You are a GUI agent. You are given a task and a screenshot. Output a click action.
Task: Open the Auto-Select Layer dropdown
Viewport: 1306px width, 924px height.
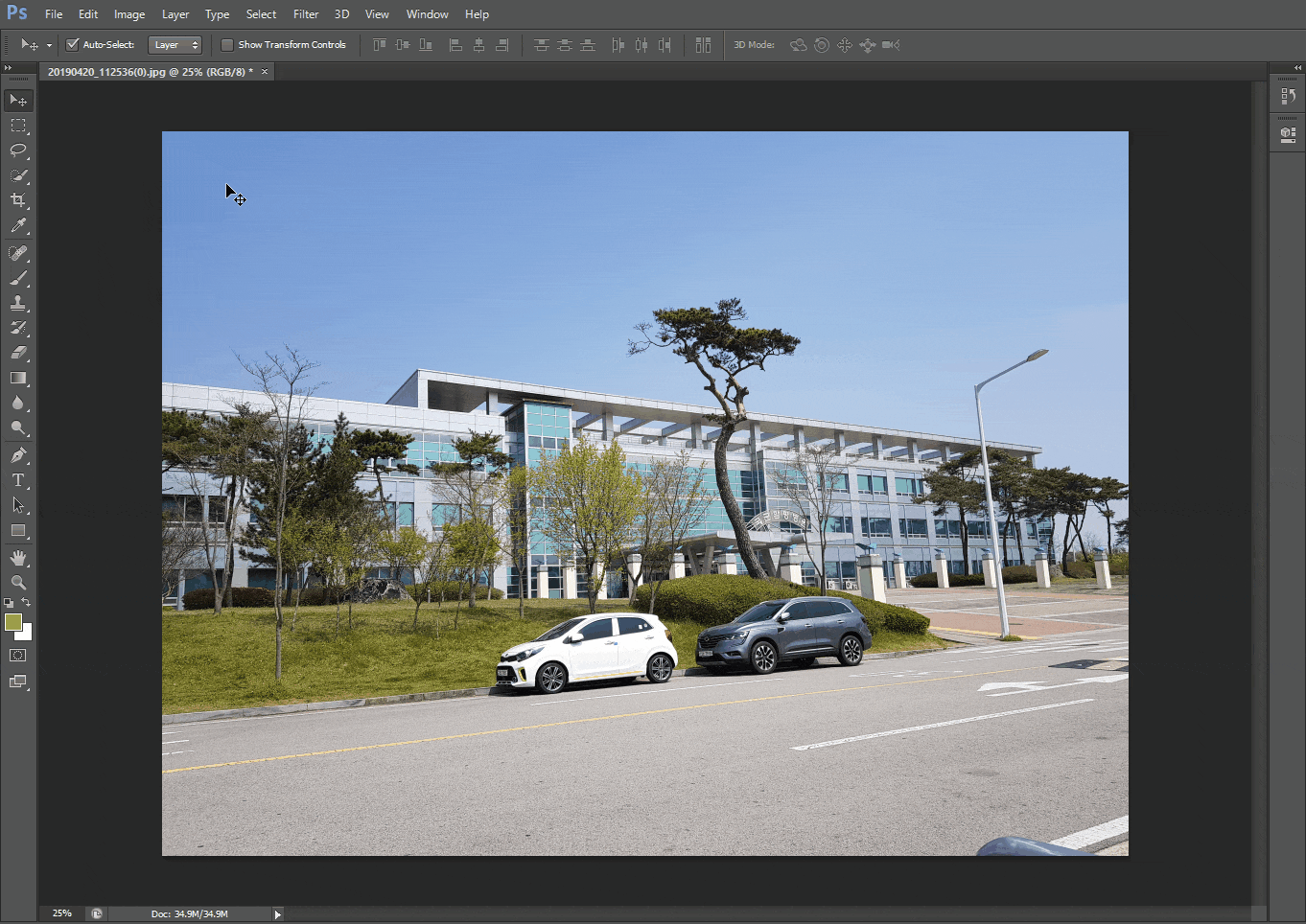(175, 45)
